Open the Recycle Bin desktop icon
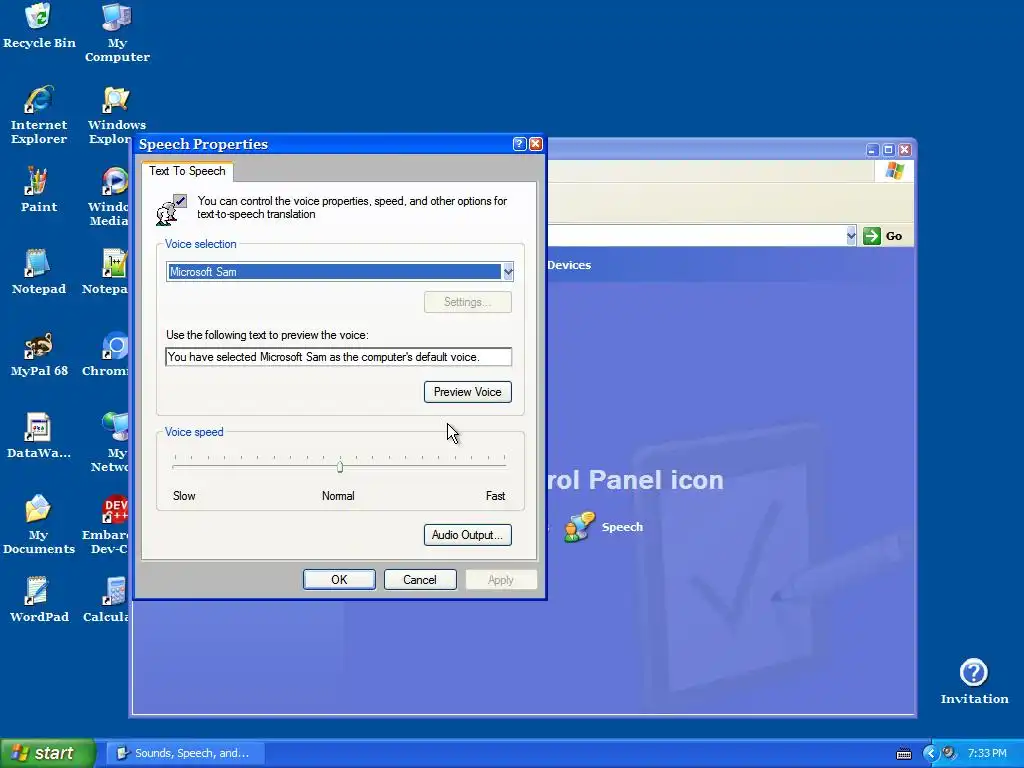 click(39, 26)
